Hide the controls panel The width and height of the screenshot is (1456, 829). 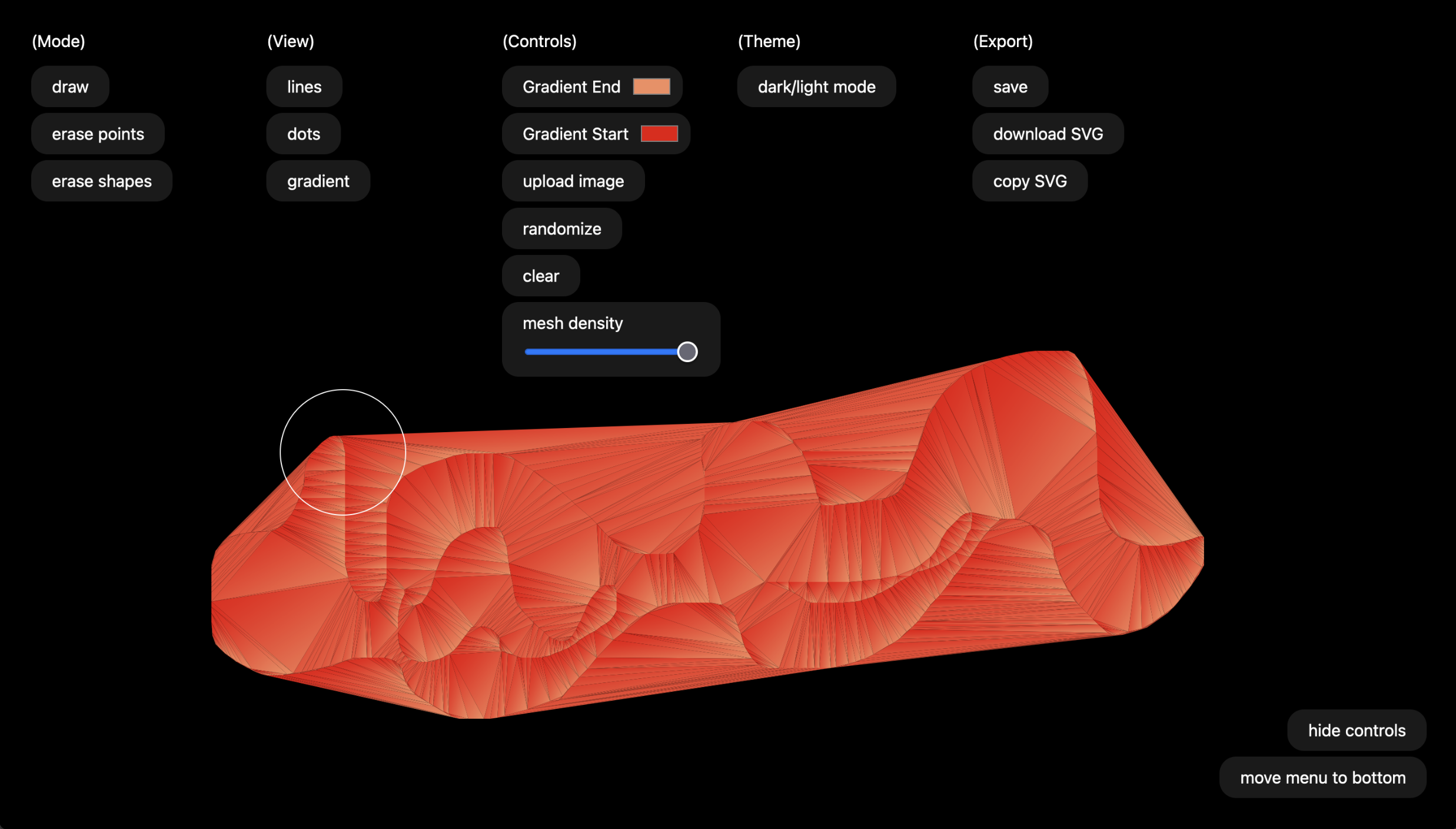(x=1357, y=730)
